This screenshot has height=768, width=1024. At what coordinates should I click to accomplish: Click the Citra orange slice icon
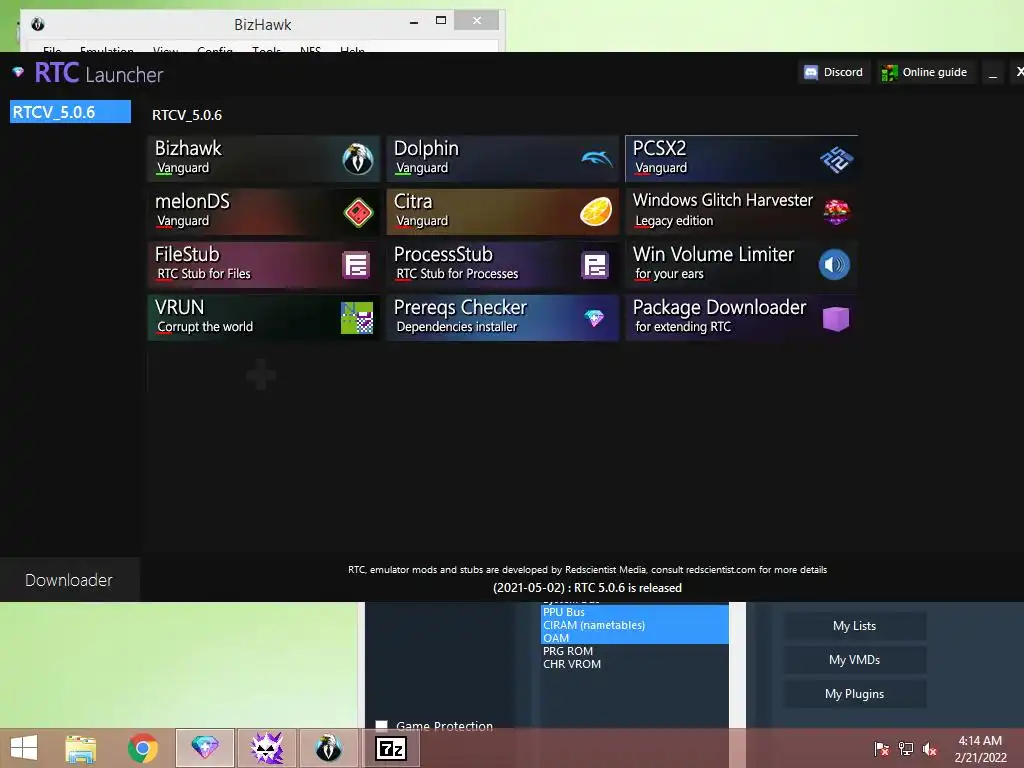(x=596, y=212)
